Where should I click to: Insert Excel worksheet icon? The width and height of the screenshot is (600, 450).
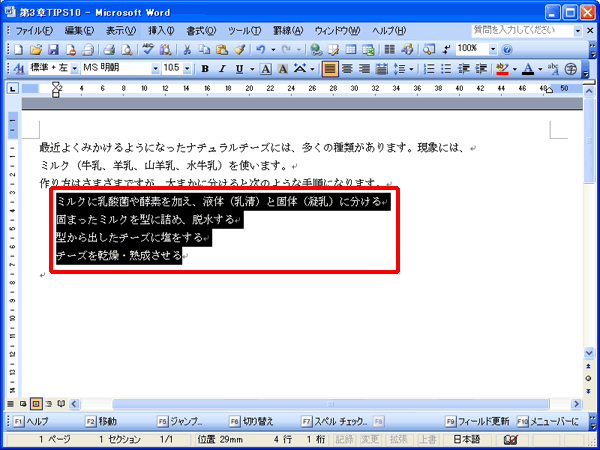pyautogui.click(x=368, y=49)
